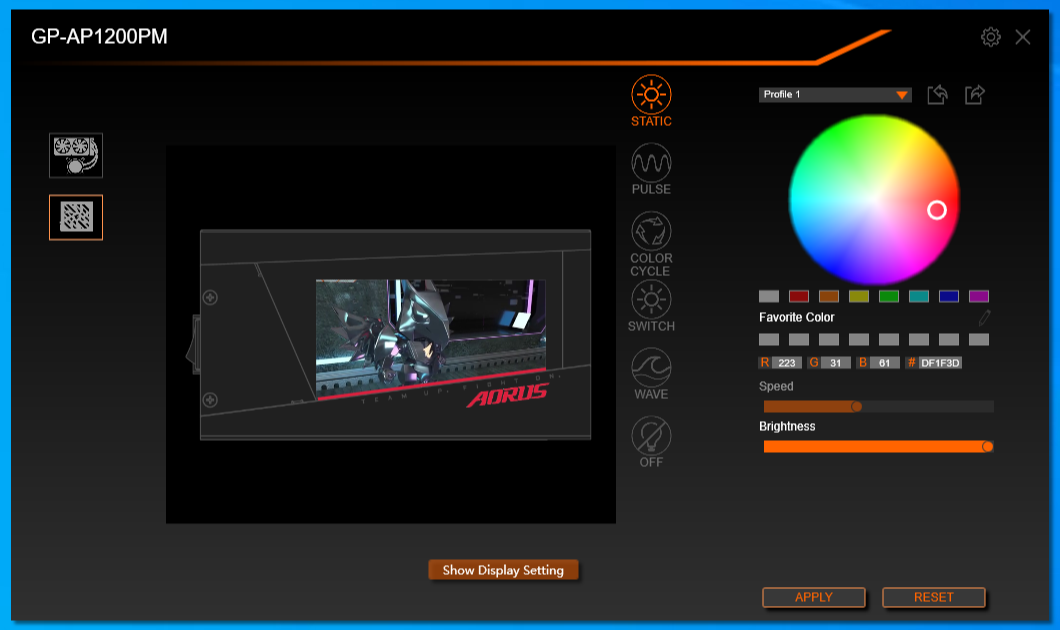Screen dimensions: 1060x630
Task: Select the SWITCH lighting mode icon
Action: [x=651, y=299]
